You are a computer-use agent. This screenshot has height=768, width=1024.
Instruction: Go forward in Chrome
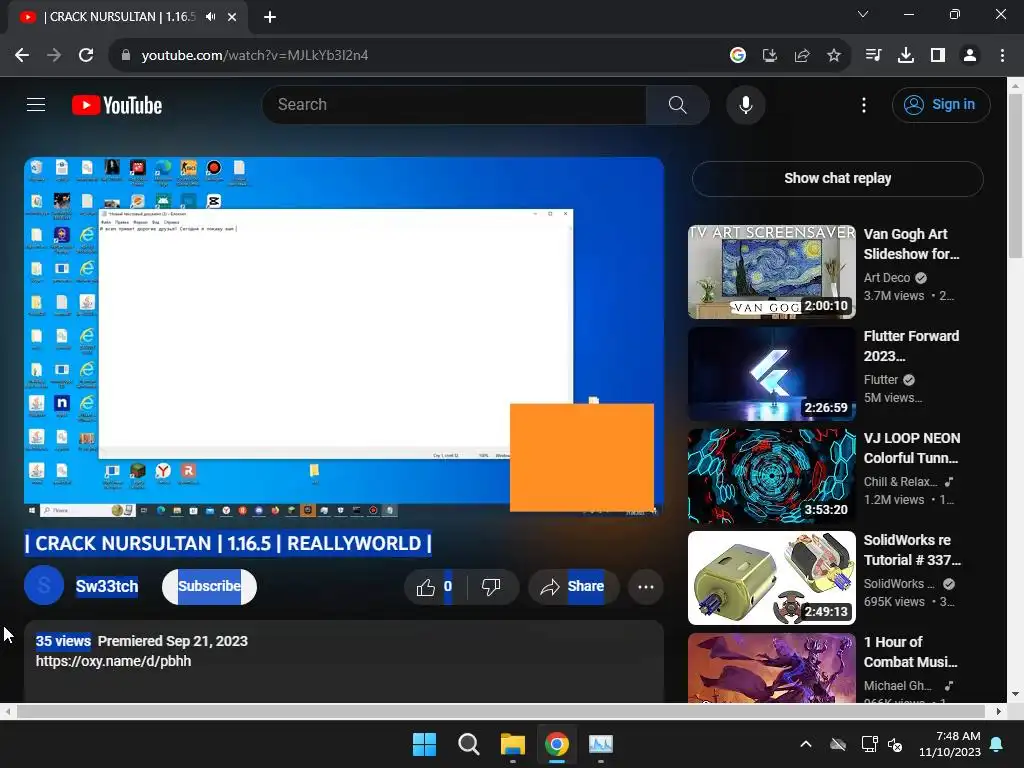point(54,56)
